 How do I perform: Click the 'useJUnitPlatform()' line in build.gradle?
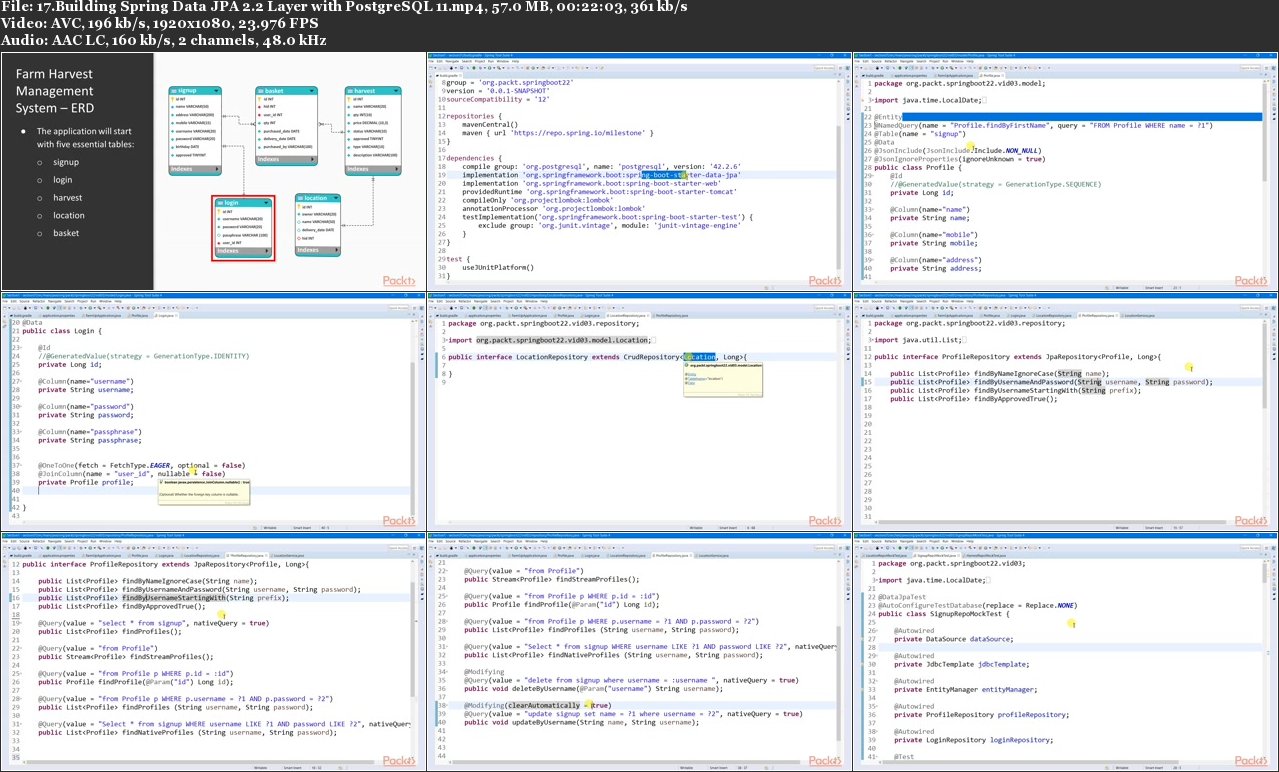[x=498, y=267]
